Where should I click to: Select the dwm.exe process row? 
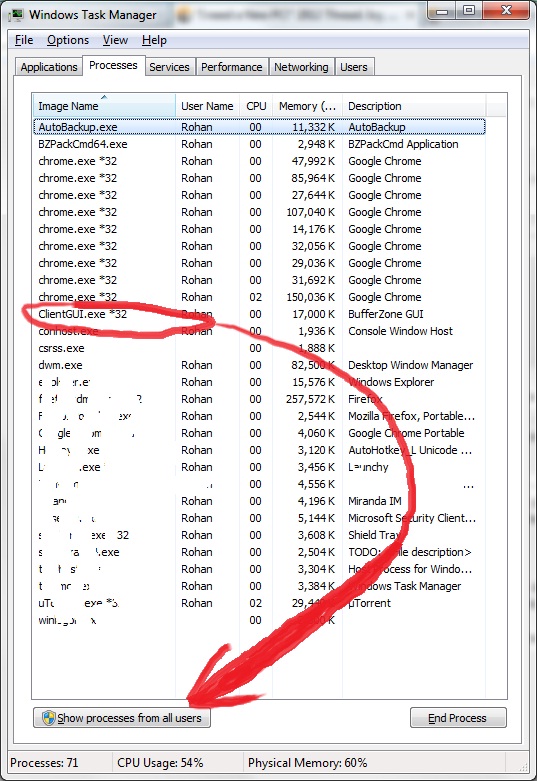click(x=259, y=365)
